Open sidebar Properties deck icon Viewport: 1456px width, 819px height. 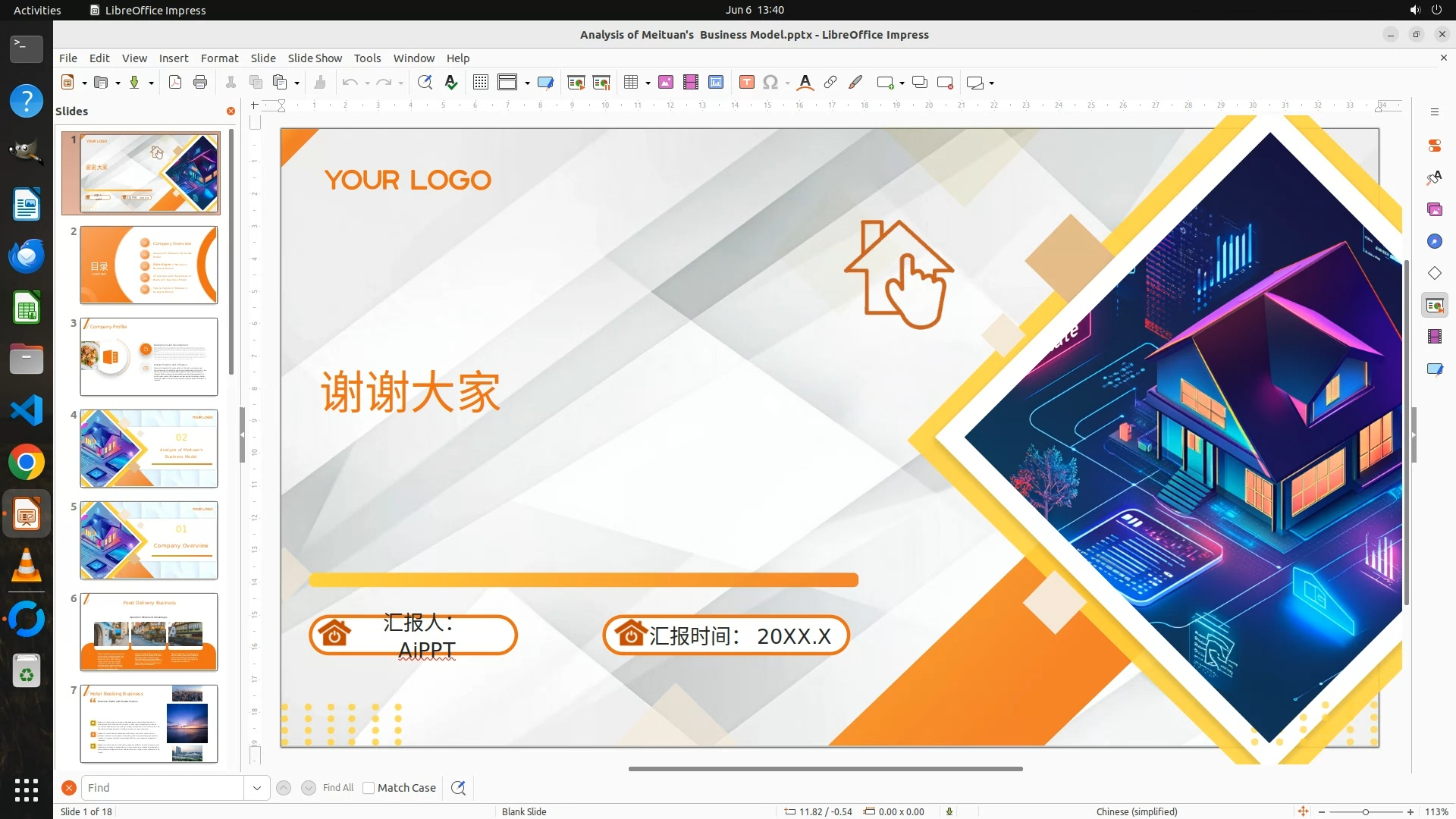(1434, 145)
